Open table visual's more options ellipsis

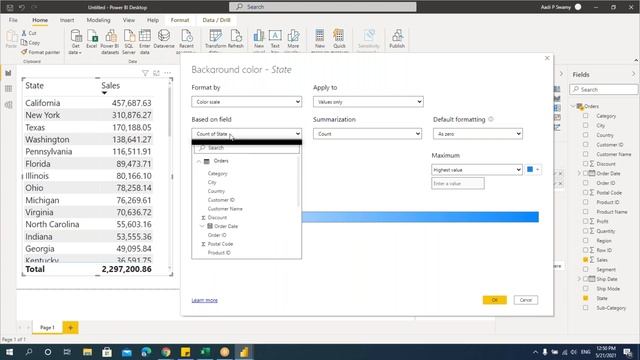click(168, 73)
